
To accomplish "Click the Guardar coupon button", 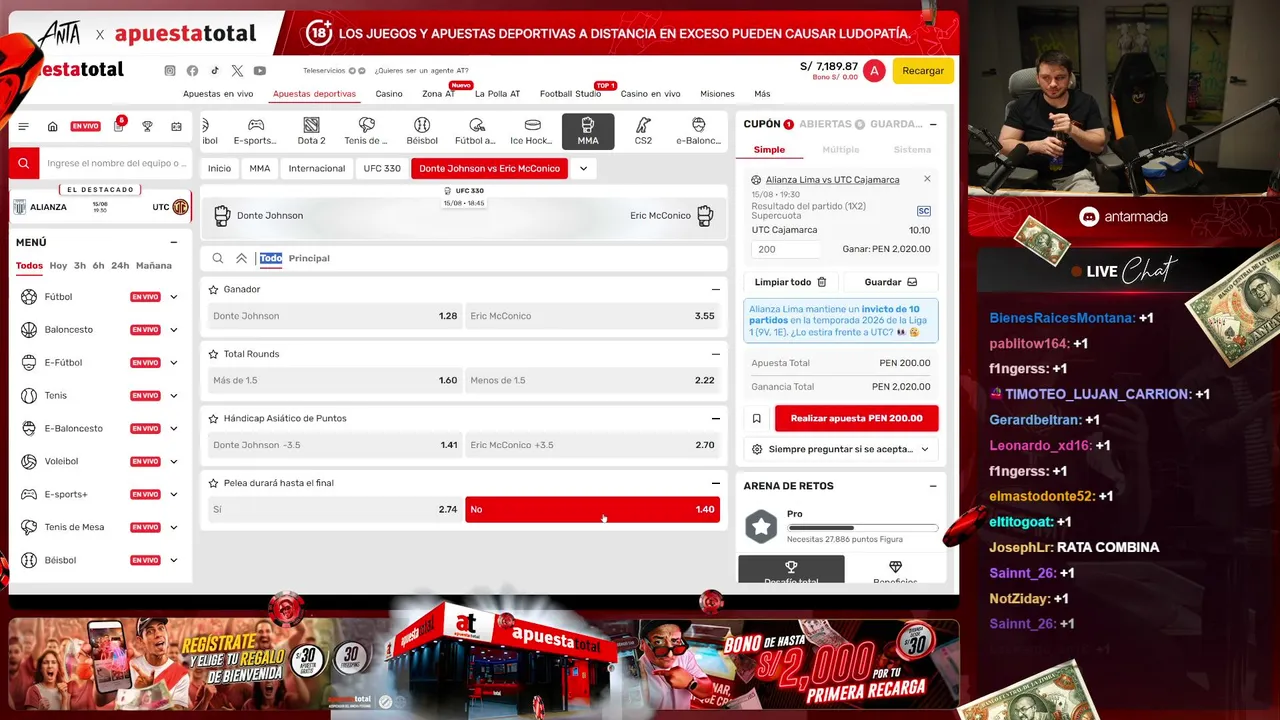I will (x=891, y=282).
